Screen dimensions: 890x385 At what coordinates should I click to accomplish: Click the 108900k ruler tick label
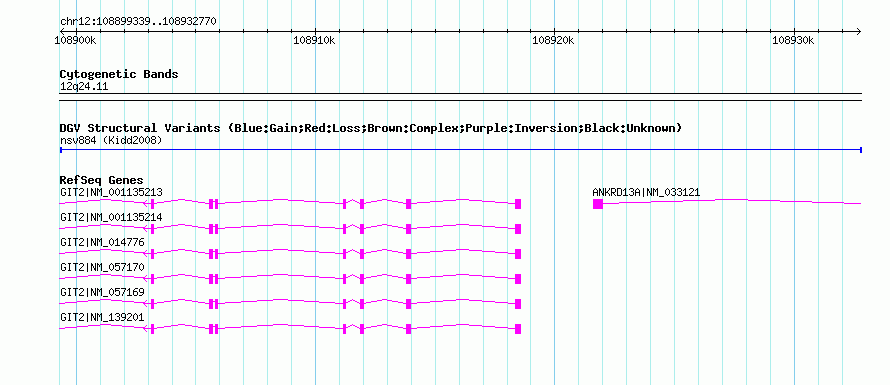click(x=75, y=40)
